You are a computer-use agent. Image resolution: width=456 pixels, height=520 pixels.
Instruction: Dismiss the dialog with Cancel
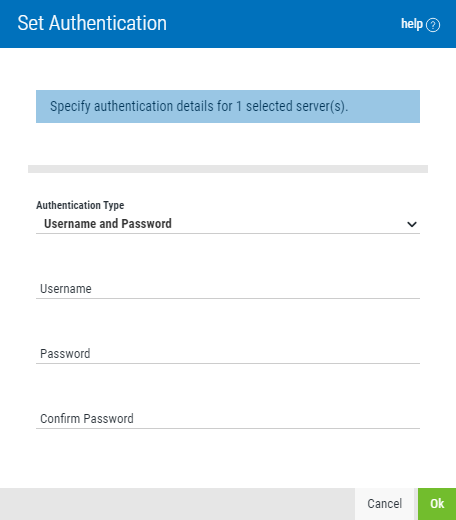click(384, 504)
